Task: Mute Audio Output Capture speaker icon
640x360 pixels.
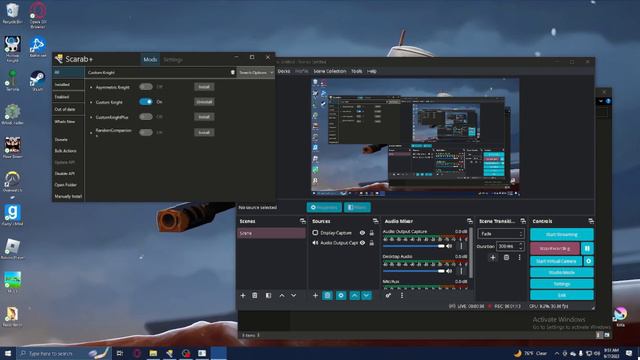Action: (449, 246)
